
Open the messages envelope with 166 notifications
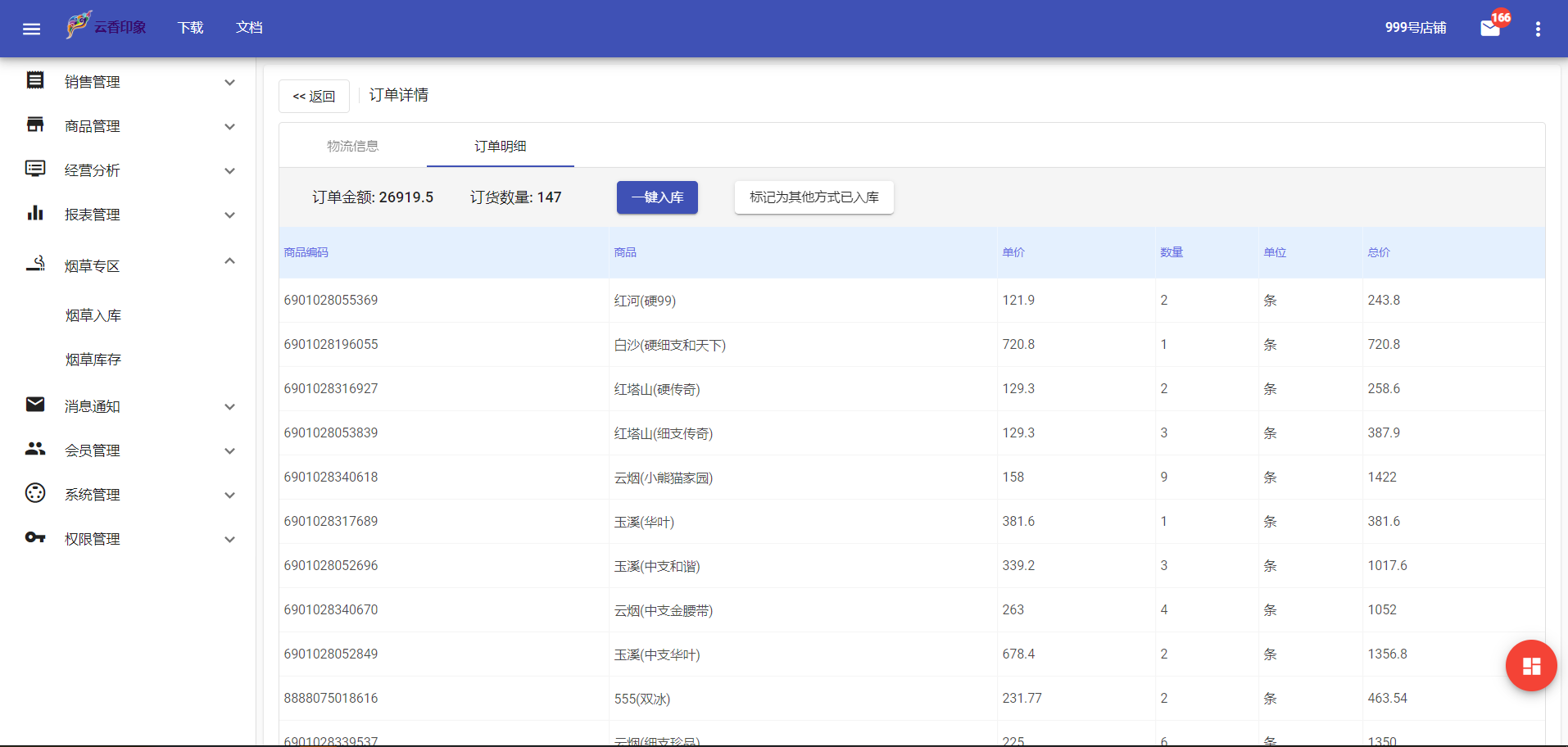point(1489,29)
